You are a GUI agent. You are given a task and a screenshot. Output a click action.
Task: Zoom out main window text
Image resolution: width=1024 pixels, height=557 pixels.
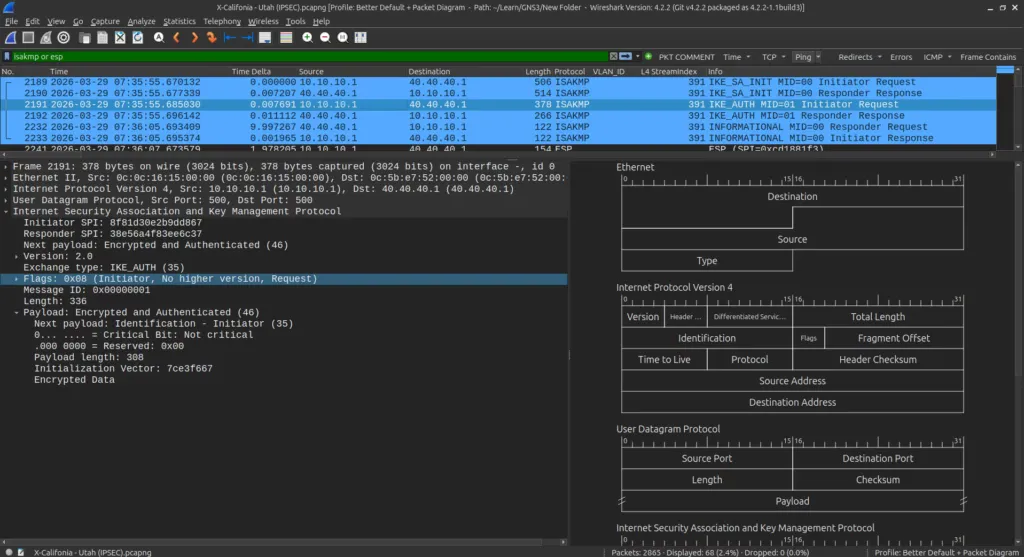click(x=325, y=38)
